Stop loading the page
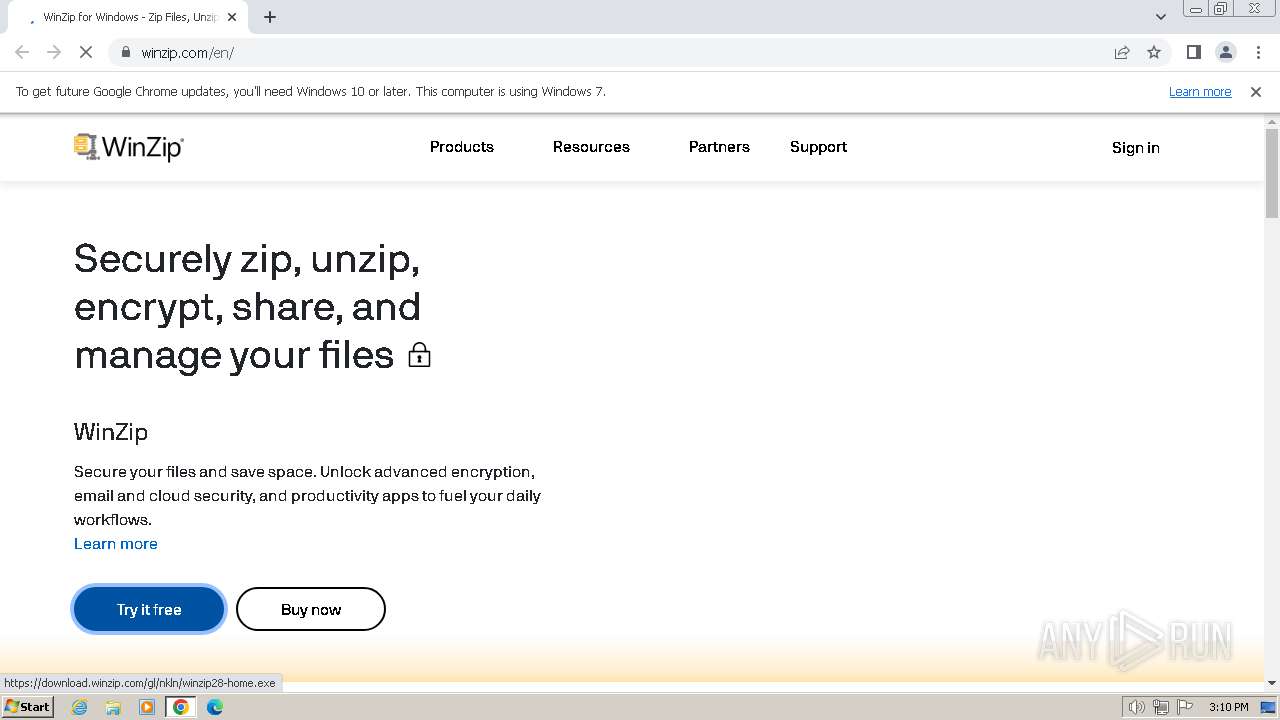Image resolution: width=1280 pixels, height=720 pixels. (x=86, y=52)
